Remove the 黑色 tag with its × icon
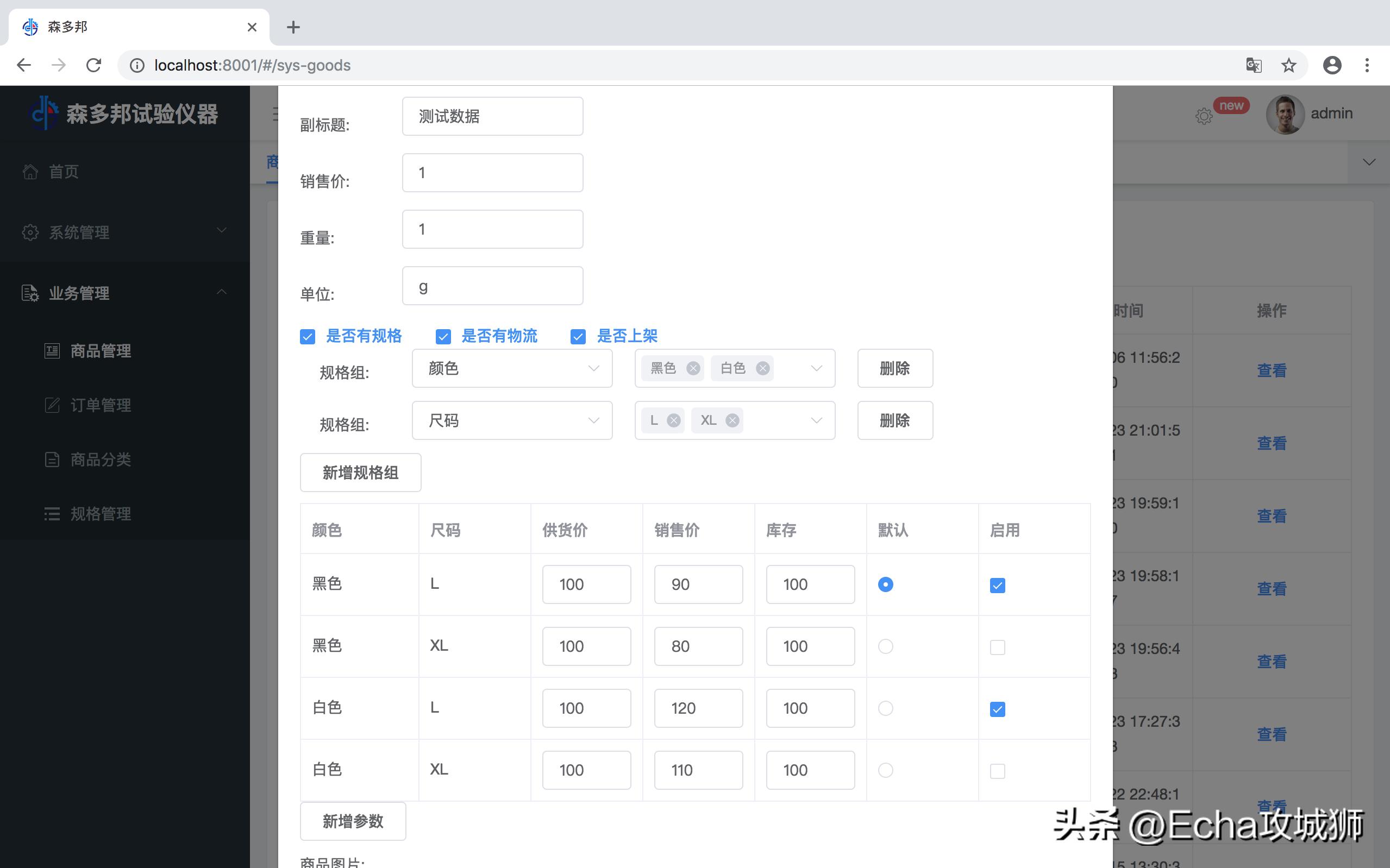The width and height of the screenshot is (1390, 868). [x=693, y=368]
